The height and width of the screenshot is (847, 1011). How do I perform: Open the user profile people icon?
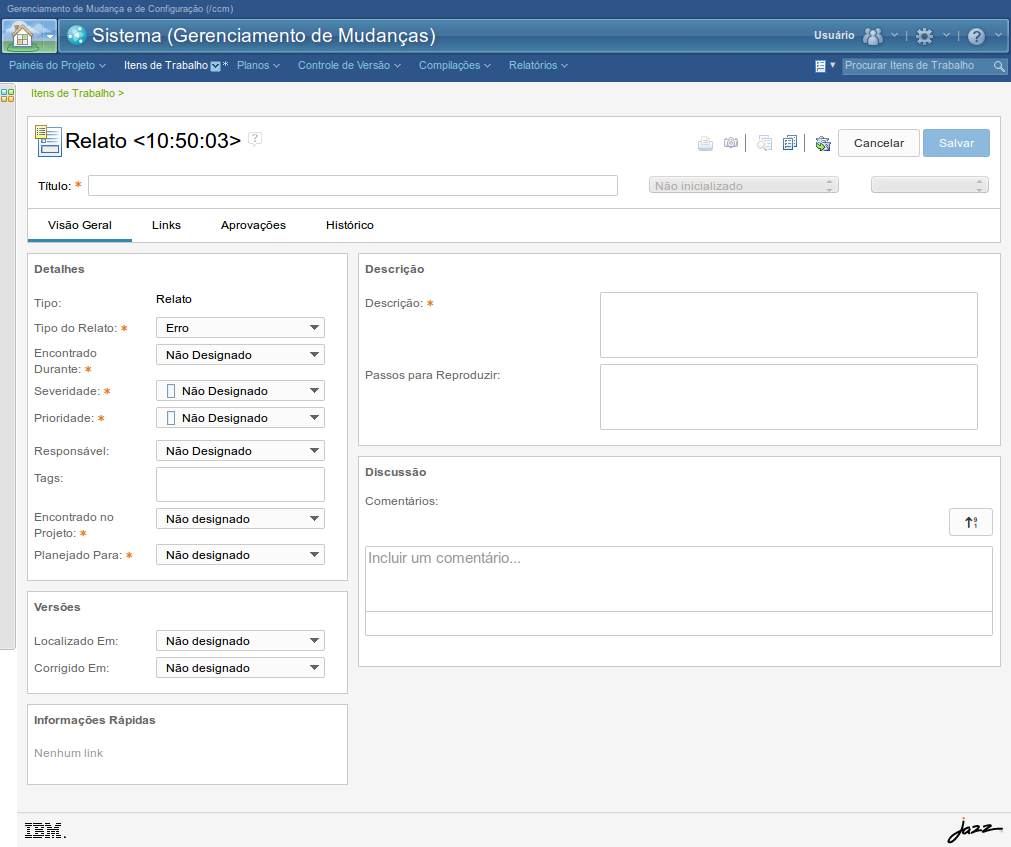(872, 36)
